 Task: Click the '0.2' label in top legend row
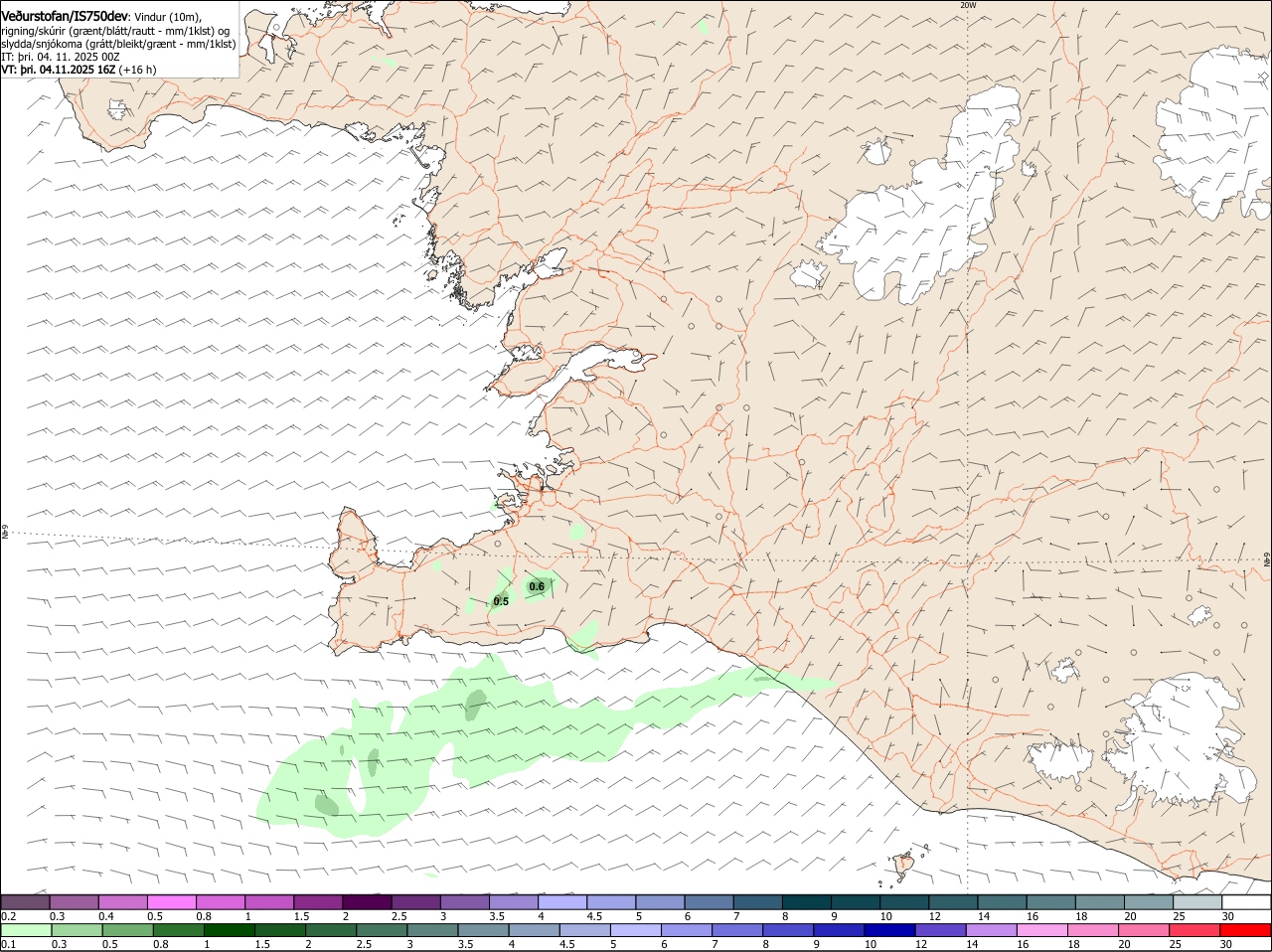click(x=8, y=916)
